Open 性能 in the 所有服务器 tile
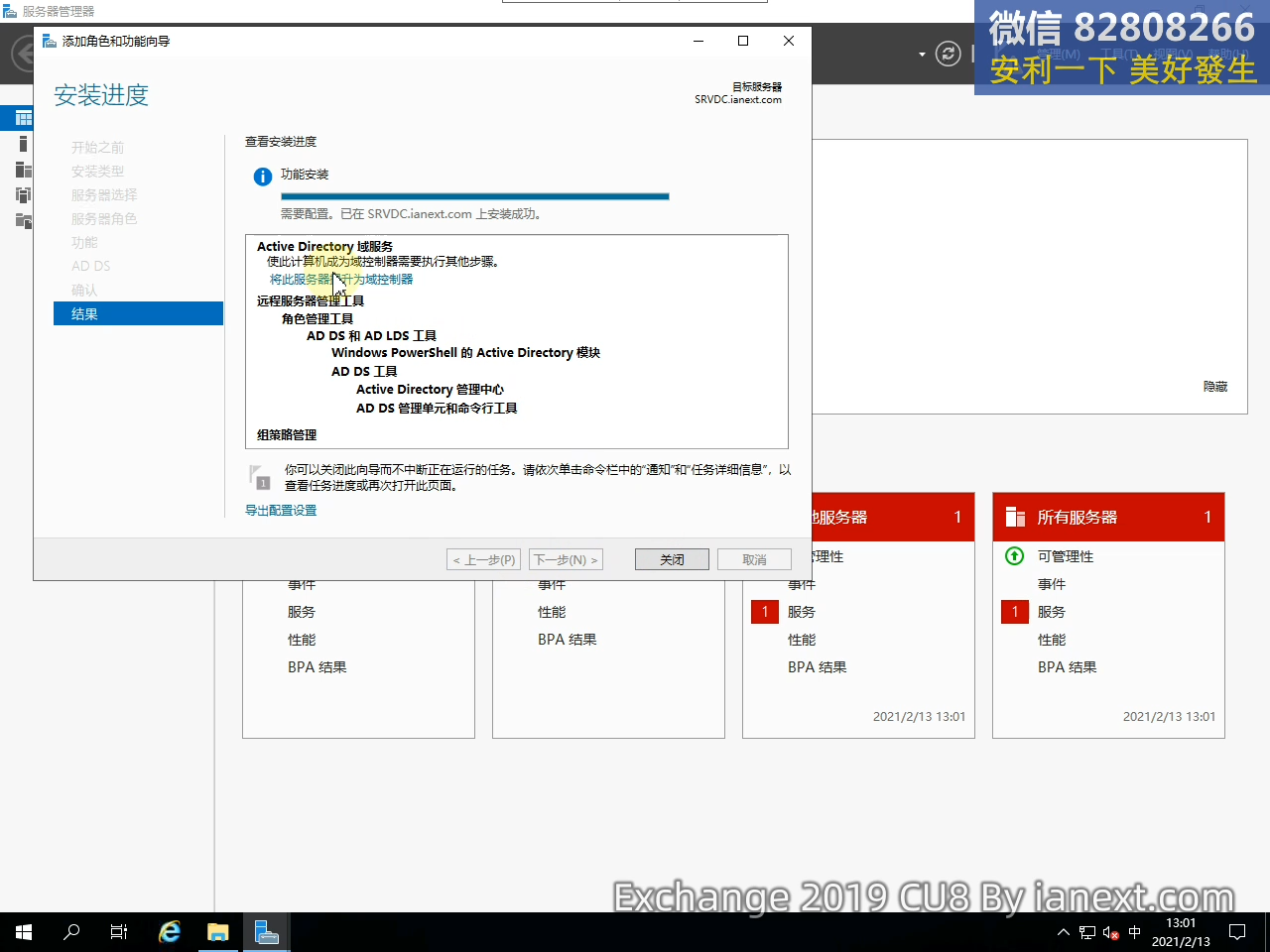Image resolution: width=1270 pixels, height=952 pixels. [x=1051, y=640]
